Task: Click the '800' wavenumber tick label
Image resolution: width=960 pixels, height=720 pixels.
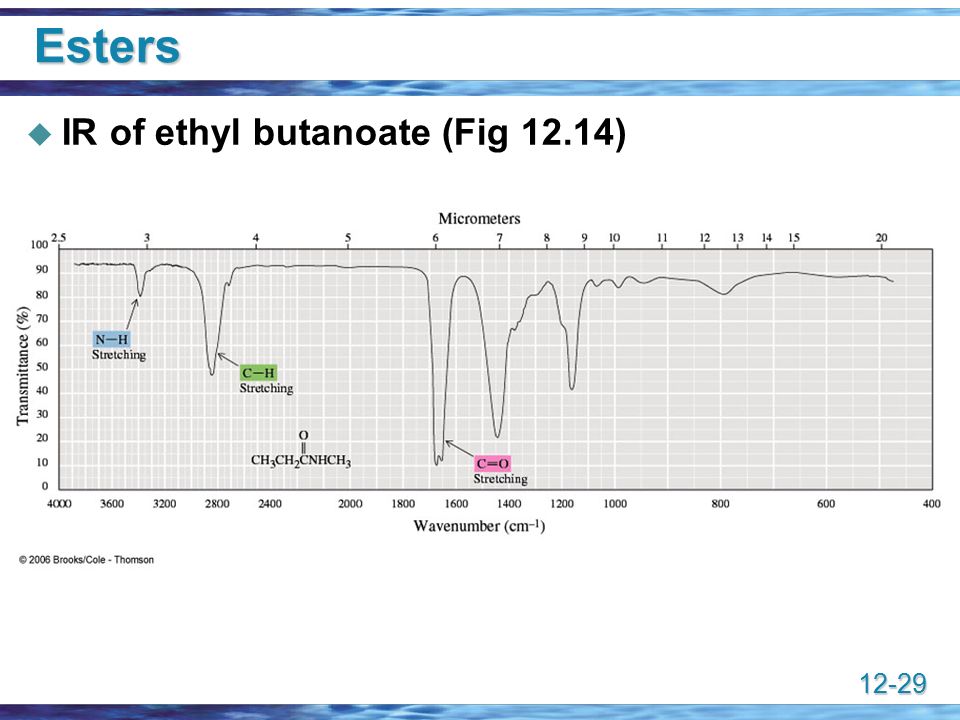Action: coord(721,504)
